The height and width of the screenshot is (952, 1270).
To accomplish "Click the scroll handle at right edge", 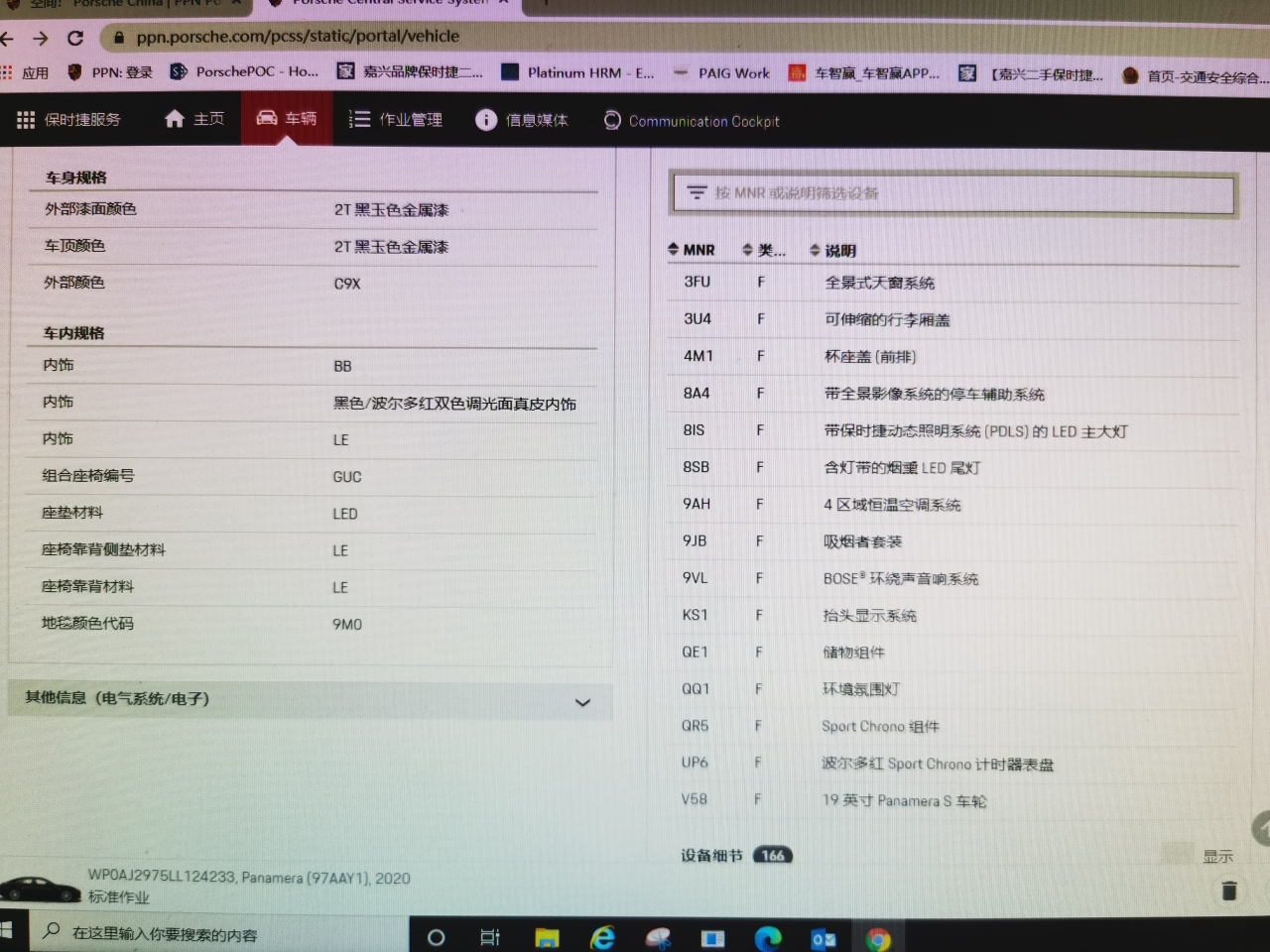I will point(1262,829).
